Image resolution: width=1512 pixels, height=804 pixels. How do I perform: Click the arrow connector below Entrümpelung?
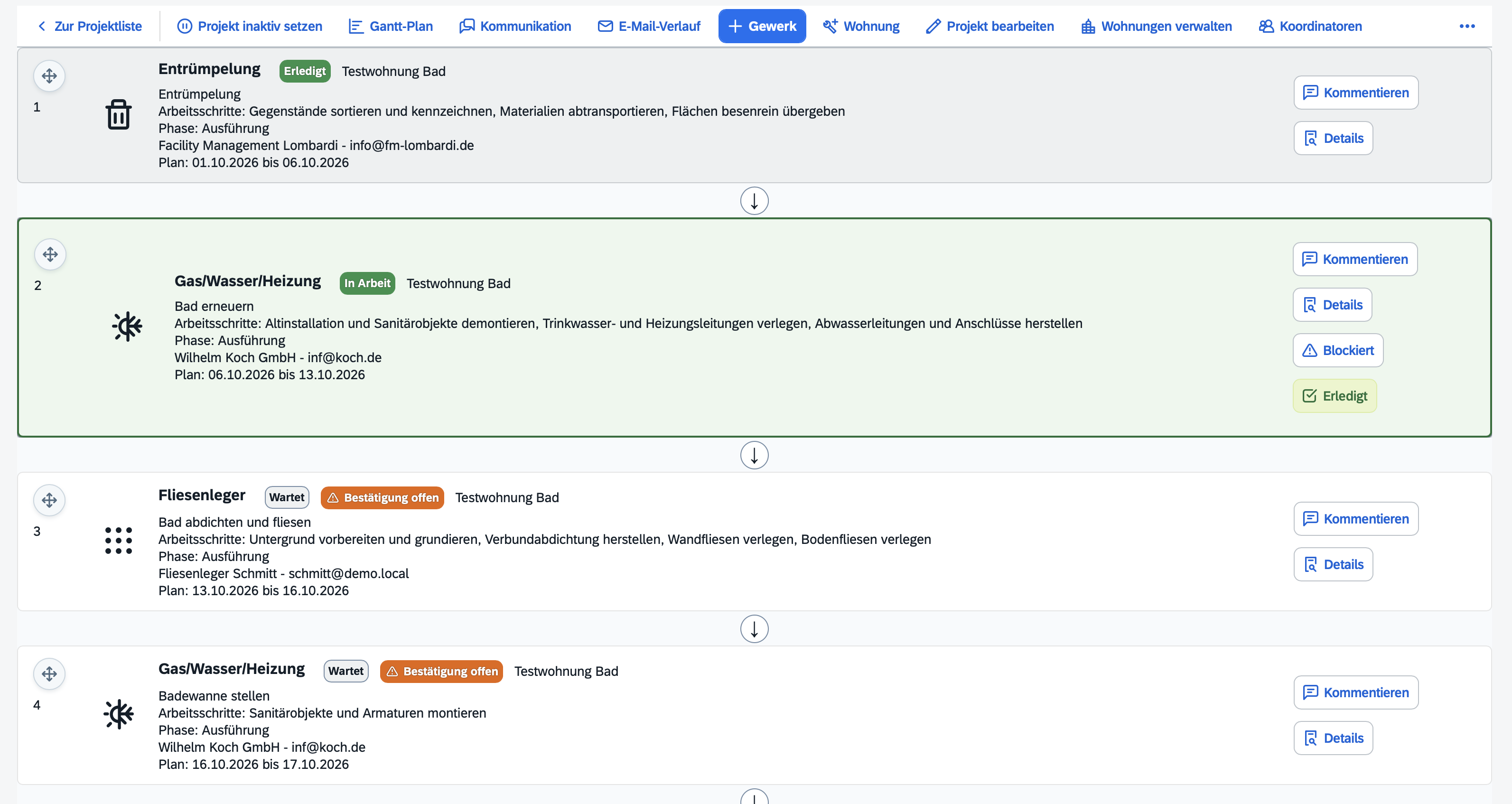(754, 201)
